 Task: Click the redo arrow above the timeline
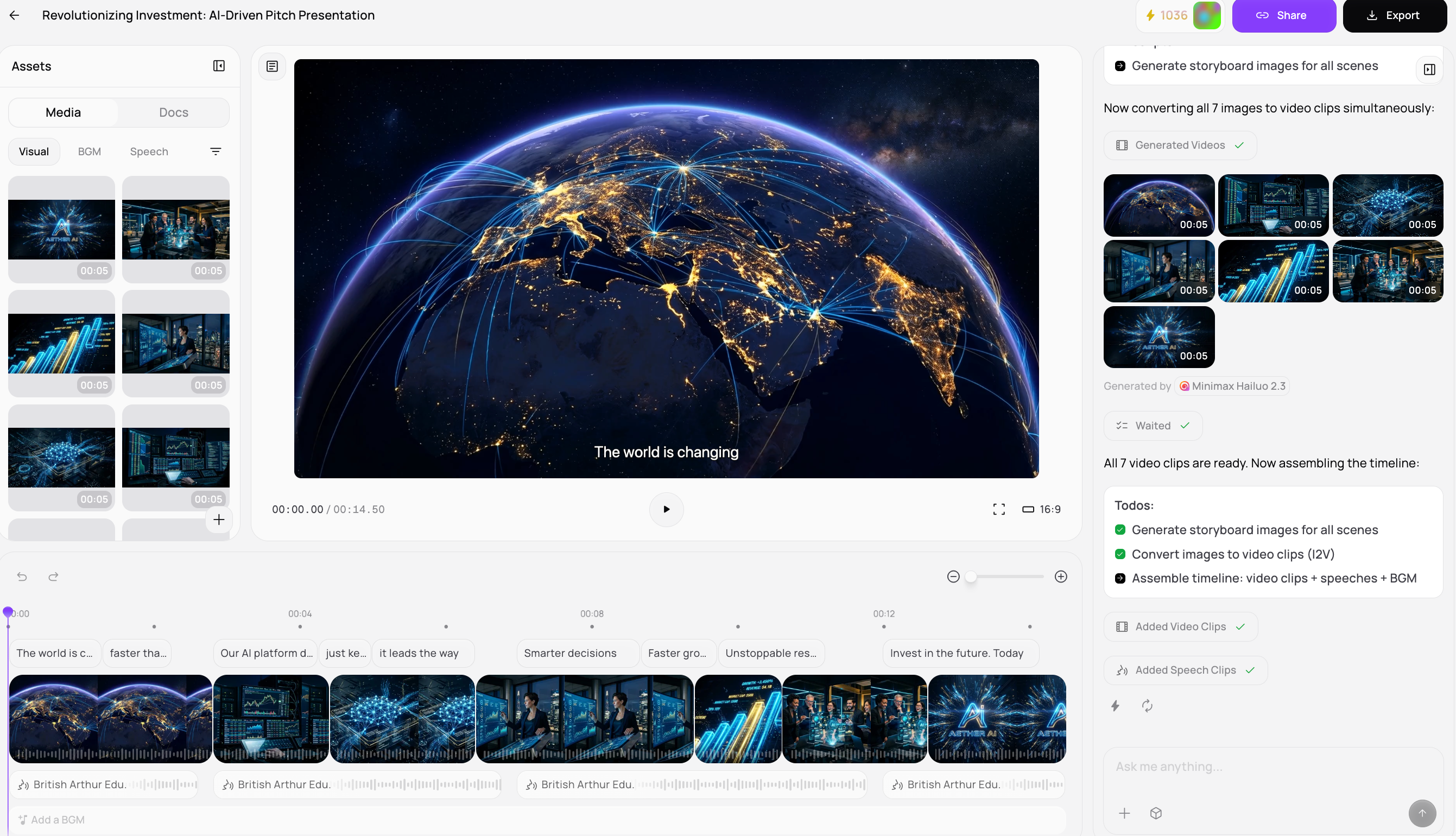53,577
